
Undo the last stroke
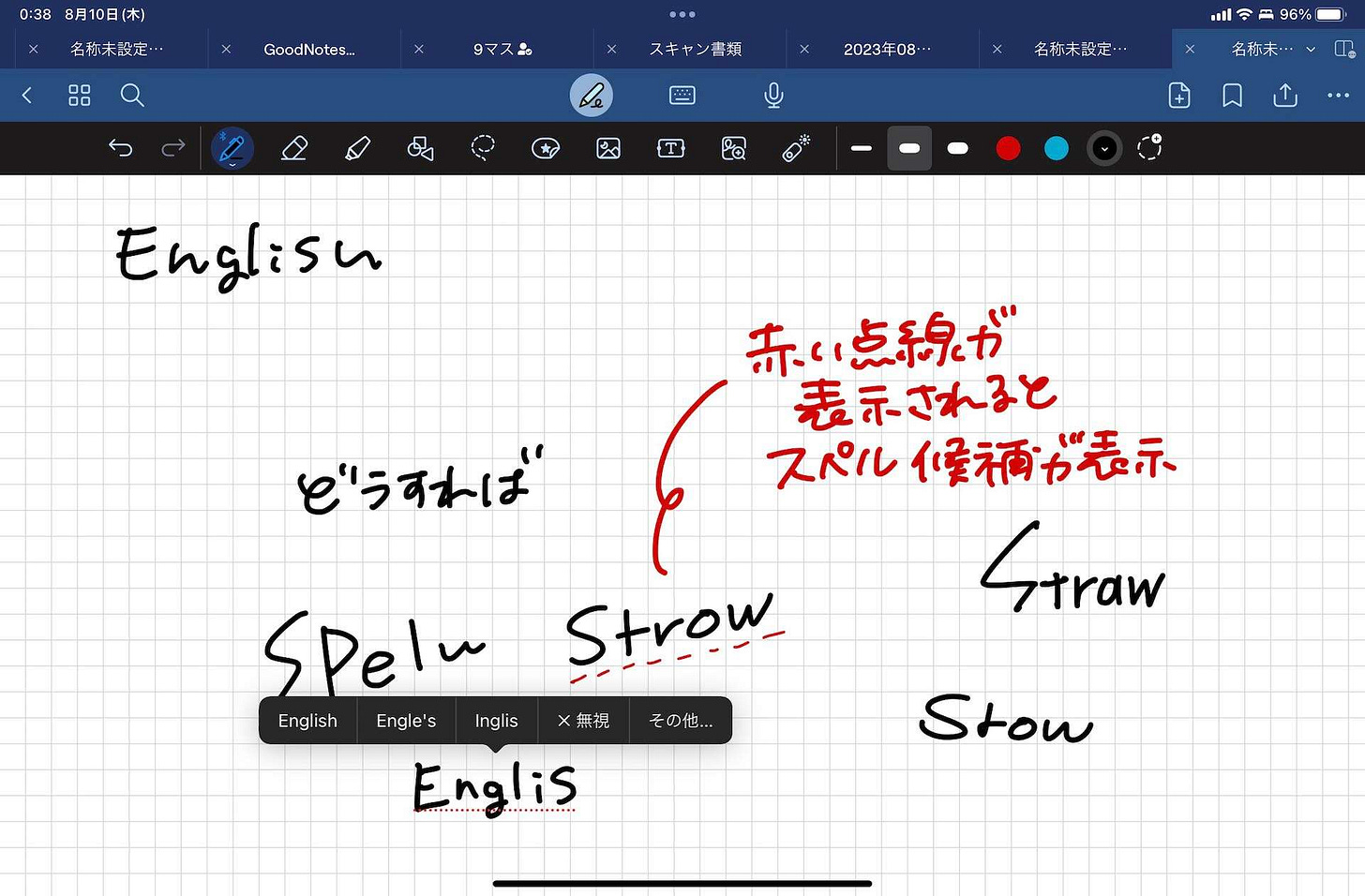120,147
